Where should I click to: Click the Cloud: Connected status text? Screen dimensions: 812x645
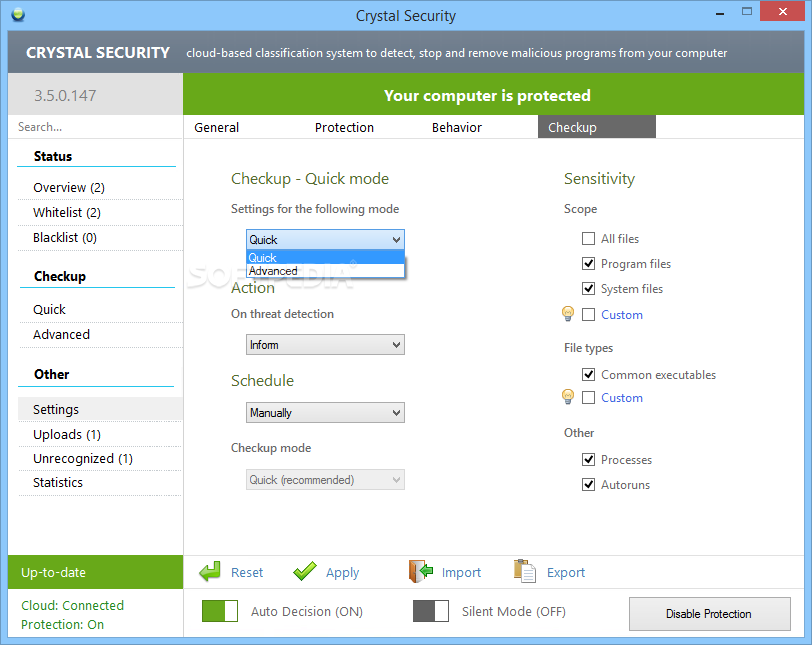(x=72, y=605)
